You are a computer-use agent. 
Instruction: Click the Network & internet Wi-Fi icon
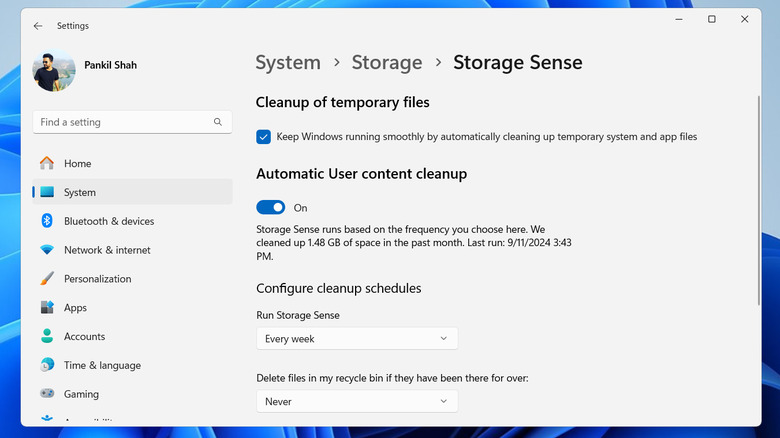click(x=47, y=250)
